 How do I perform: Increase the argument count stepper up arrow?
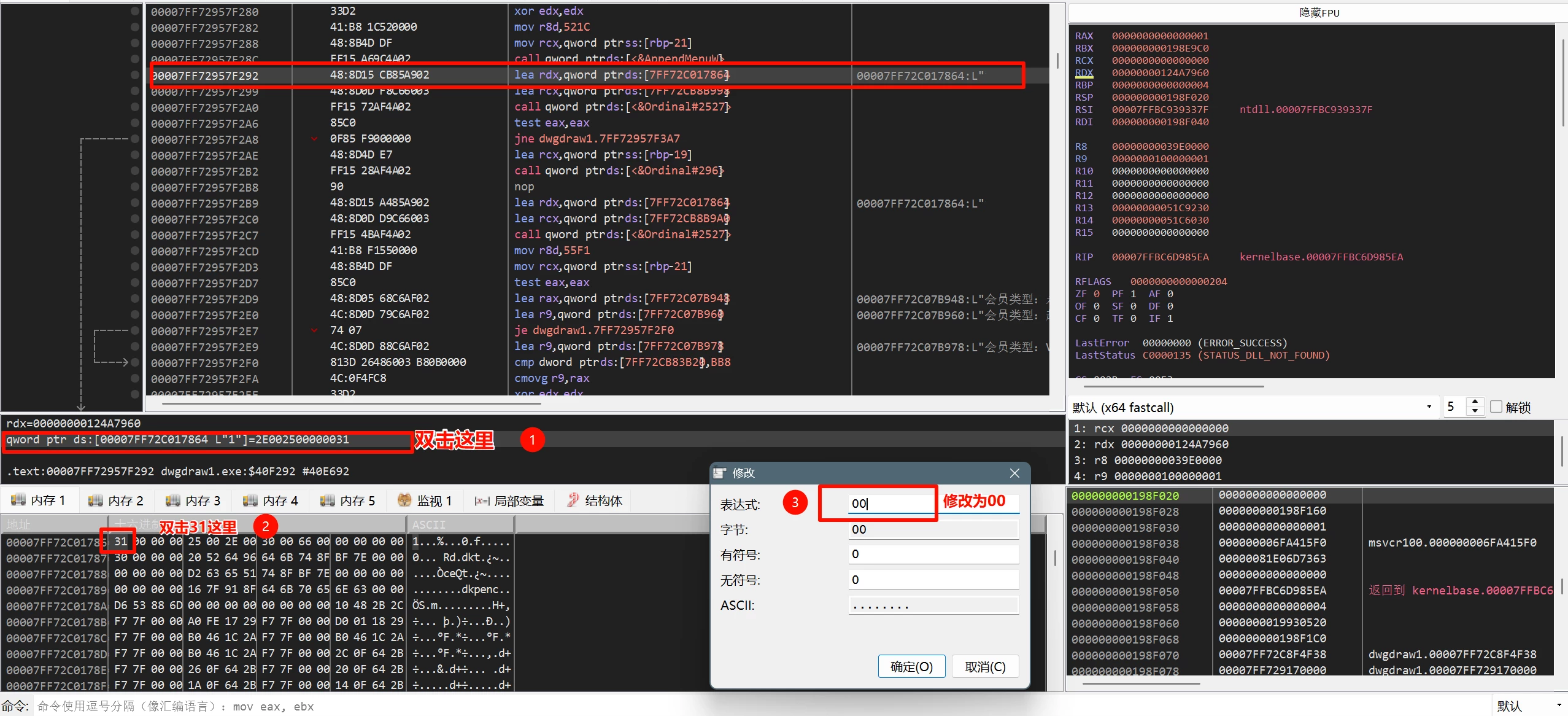point(1475,402)
